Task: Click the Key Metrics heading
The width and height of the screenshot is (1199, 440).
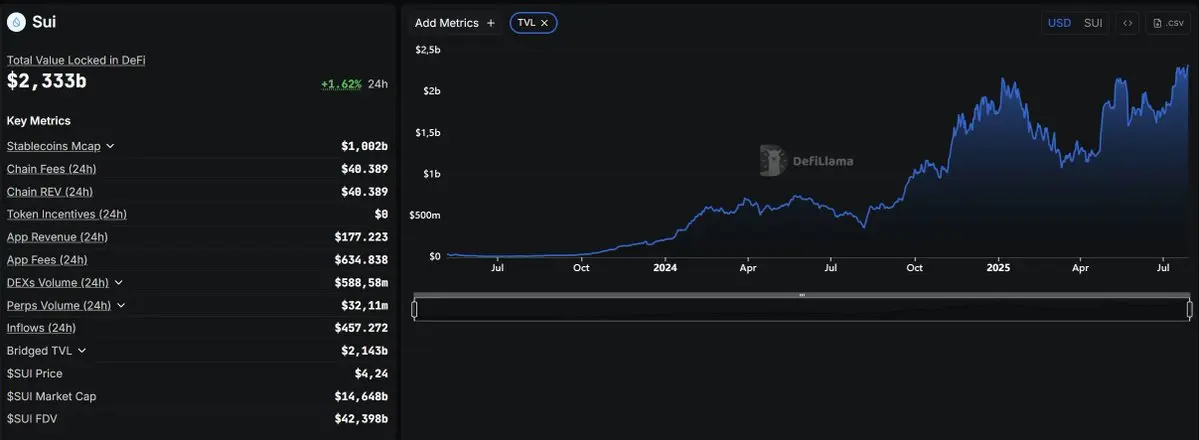Action: point(38,121)
